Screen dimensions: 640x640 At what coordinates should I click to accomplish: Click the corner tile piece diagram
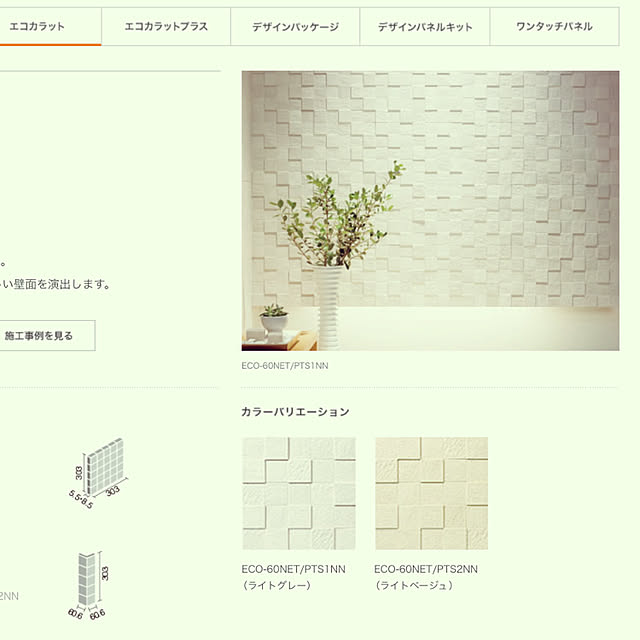[x=88, y=585]
